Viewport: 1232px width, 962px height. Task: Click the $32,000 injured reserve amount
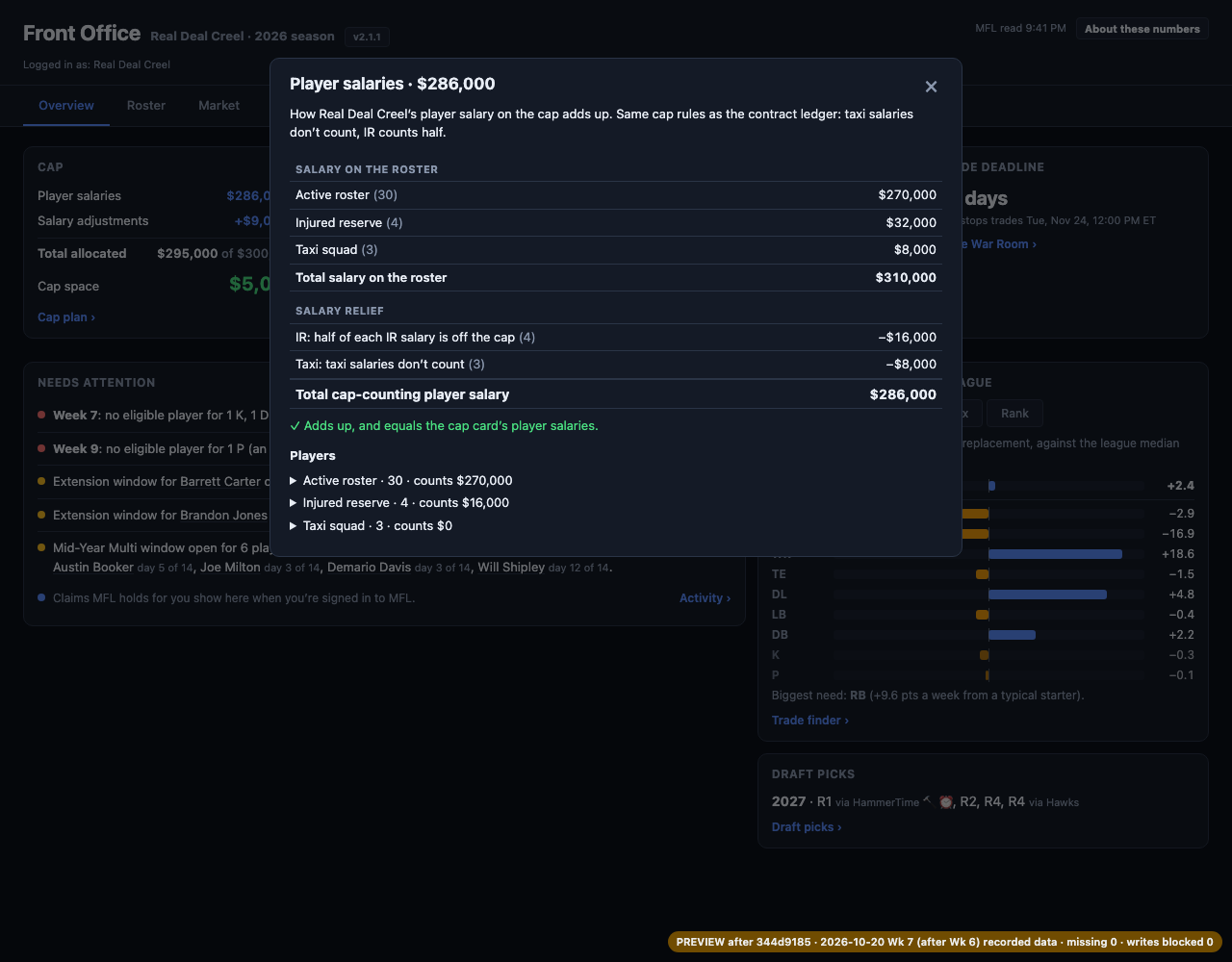(x=911, y=223)
